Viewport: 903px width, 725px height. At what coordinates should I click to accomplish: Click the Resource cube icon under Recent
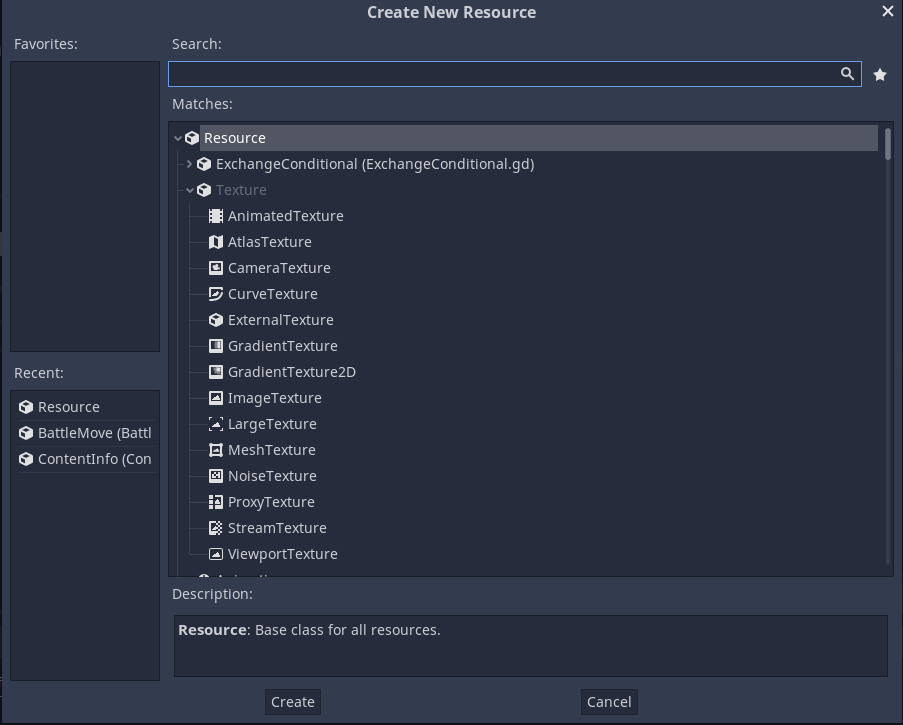point(25,406)
